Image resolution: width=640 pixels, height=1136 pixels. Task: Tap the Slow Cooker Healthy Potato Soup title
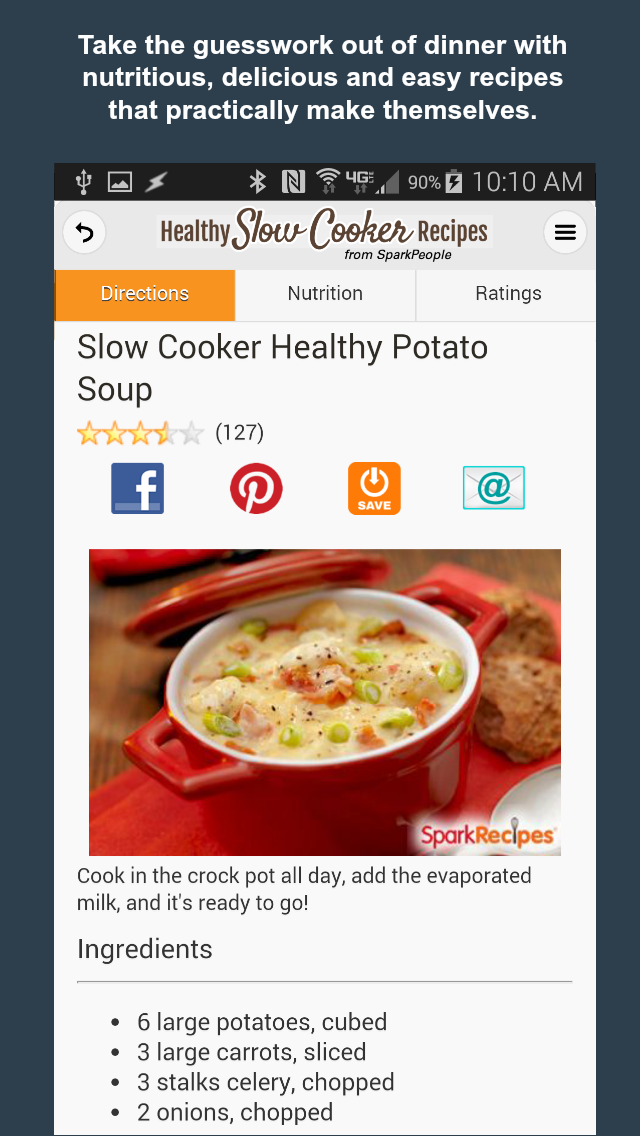(x=283, y=368)
